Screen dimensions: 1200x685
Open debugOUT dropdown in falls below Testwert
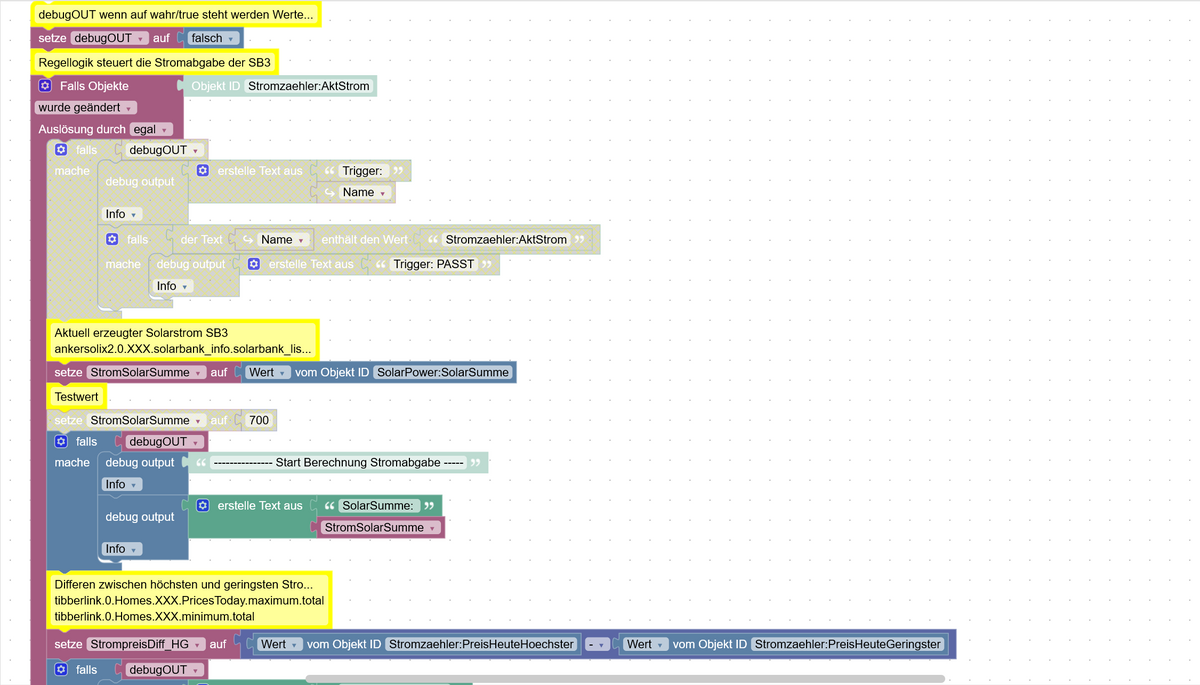coord(165,441)
